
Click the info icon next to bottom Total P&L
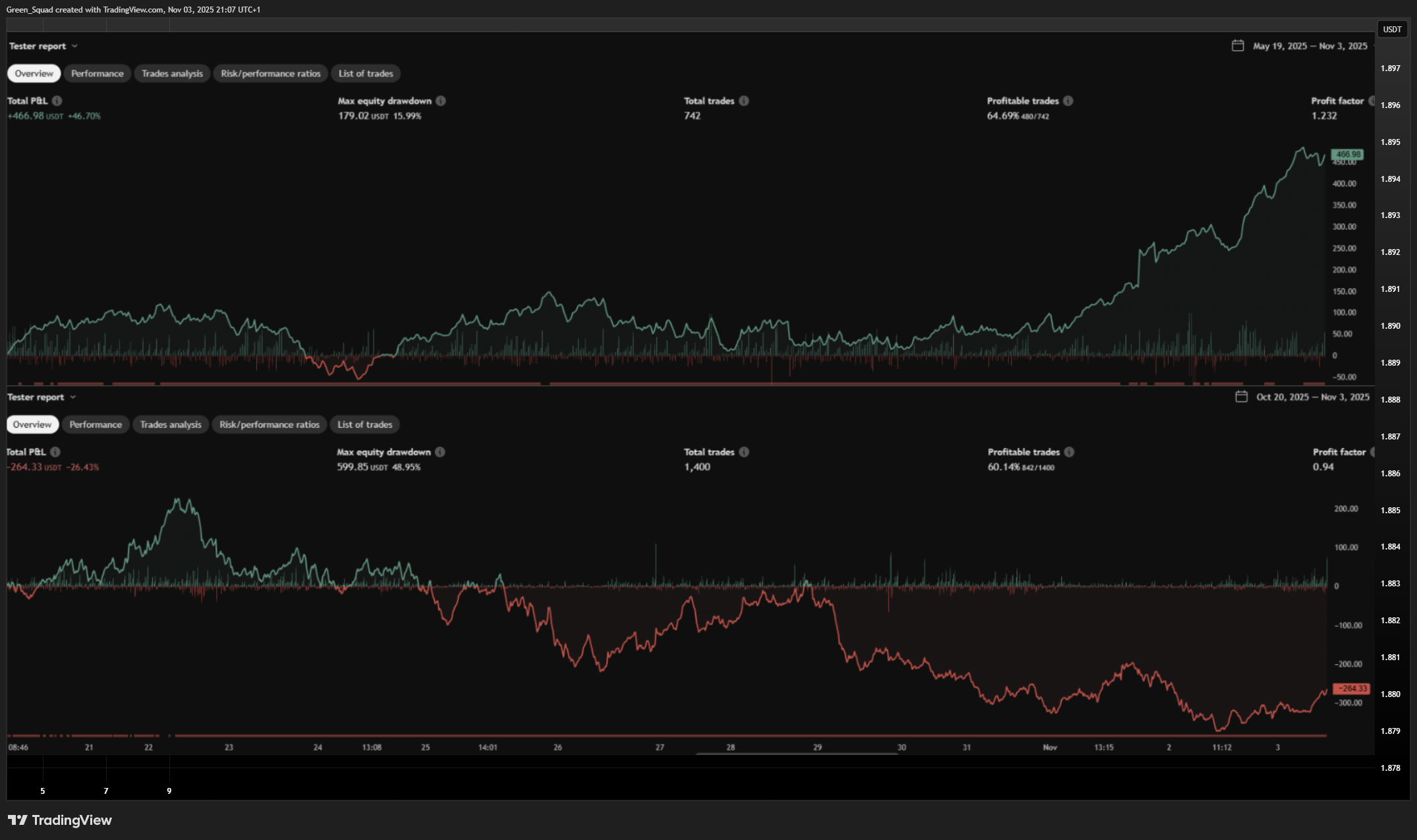pyautogui.click(x=55, y=452)
